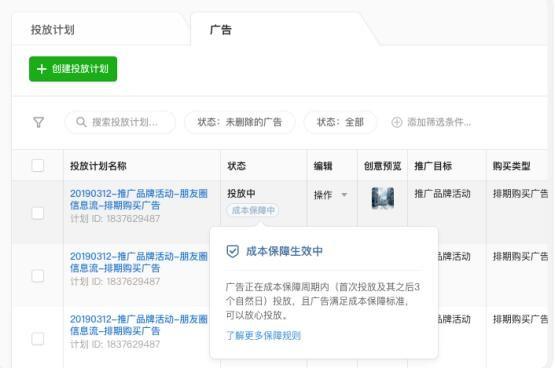Switch to the 投放计划 tab
The height and width of the screenshot is (368, 555).
pyautogui.click(x=52, y=30)
